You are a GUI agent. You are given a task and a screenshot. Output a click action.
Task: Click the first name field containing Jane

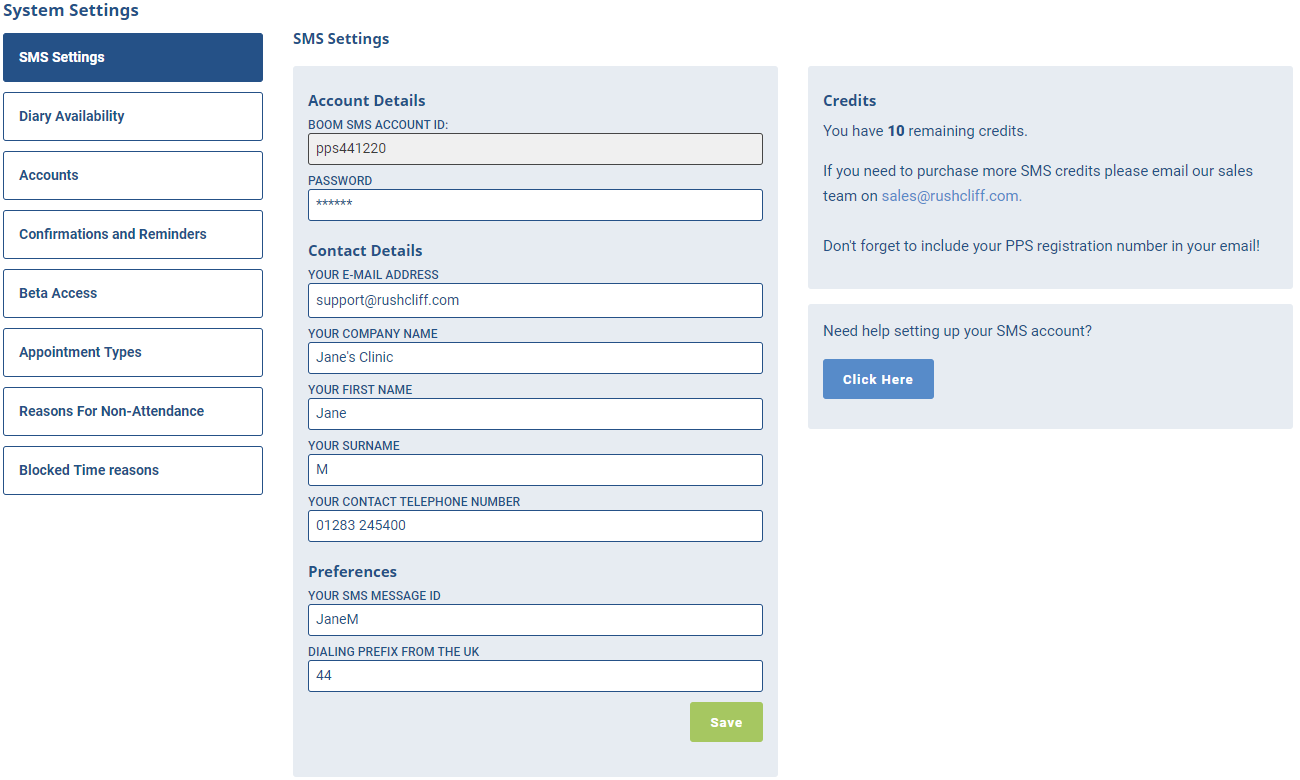[x=535, y=414]
